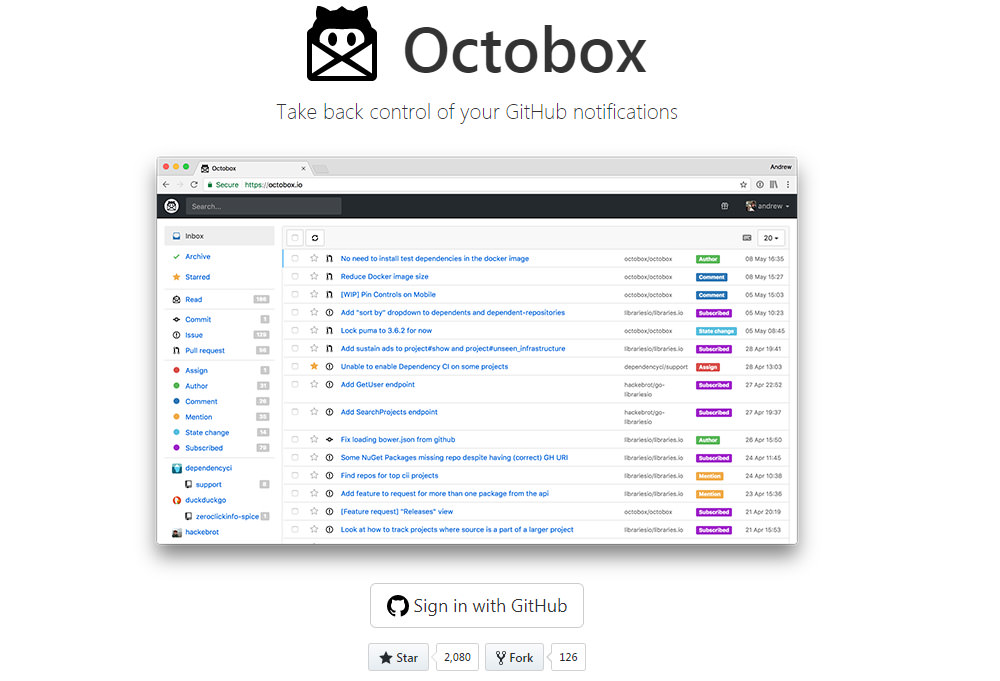Click issue icon on 'Add "sort by" dropdown' row
The width and height of the screenshot is (1000, 681).
(329, 312)
